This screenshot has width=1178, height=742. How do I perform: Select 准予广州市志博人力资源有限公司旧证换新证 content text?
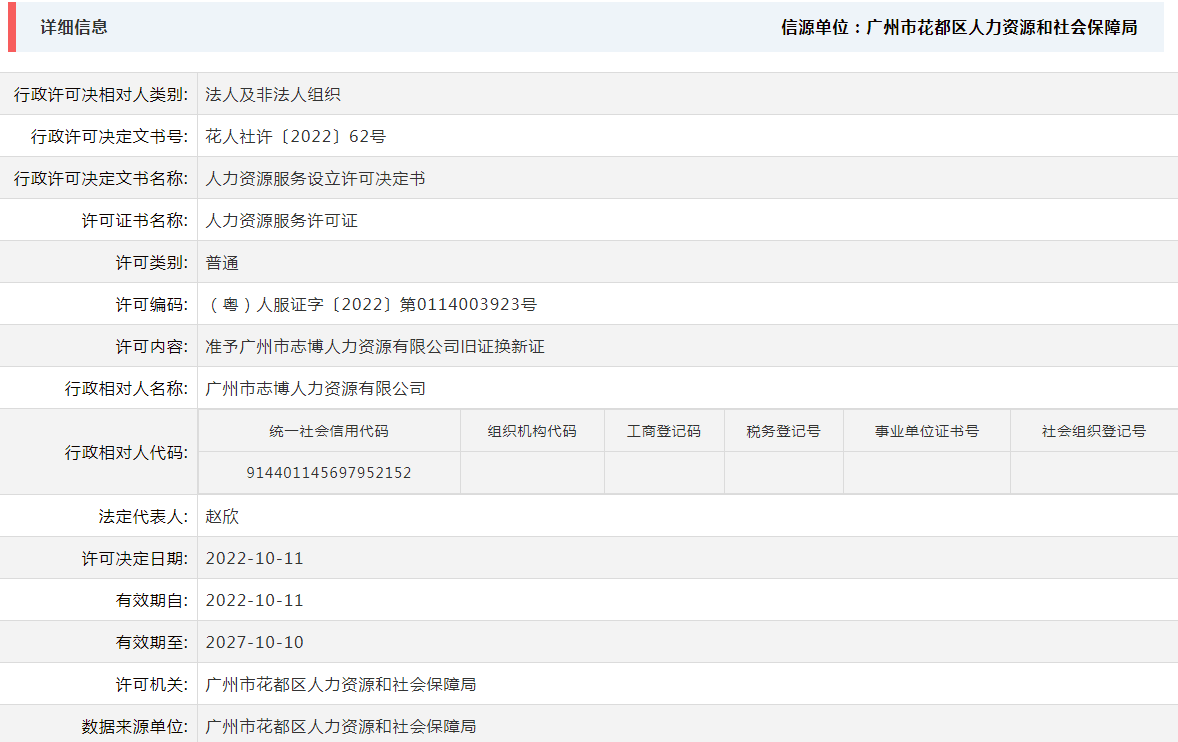(375, 347)
